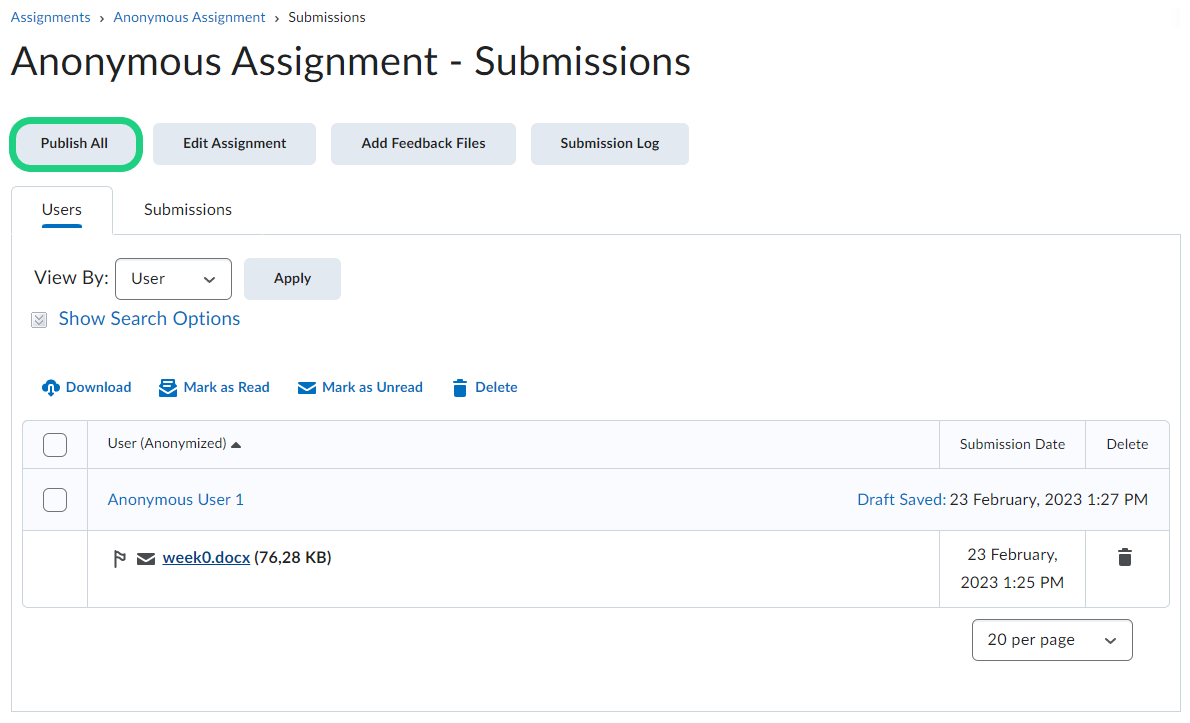Click the flag icon beside week0.docx
Screen dimensions: 1190x723
click(119, 559)
